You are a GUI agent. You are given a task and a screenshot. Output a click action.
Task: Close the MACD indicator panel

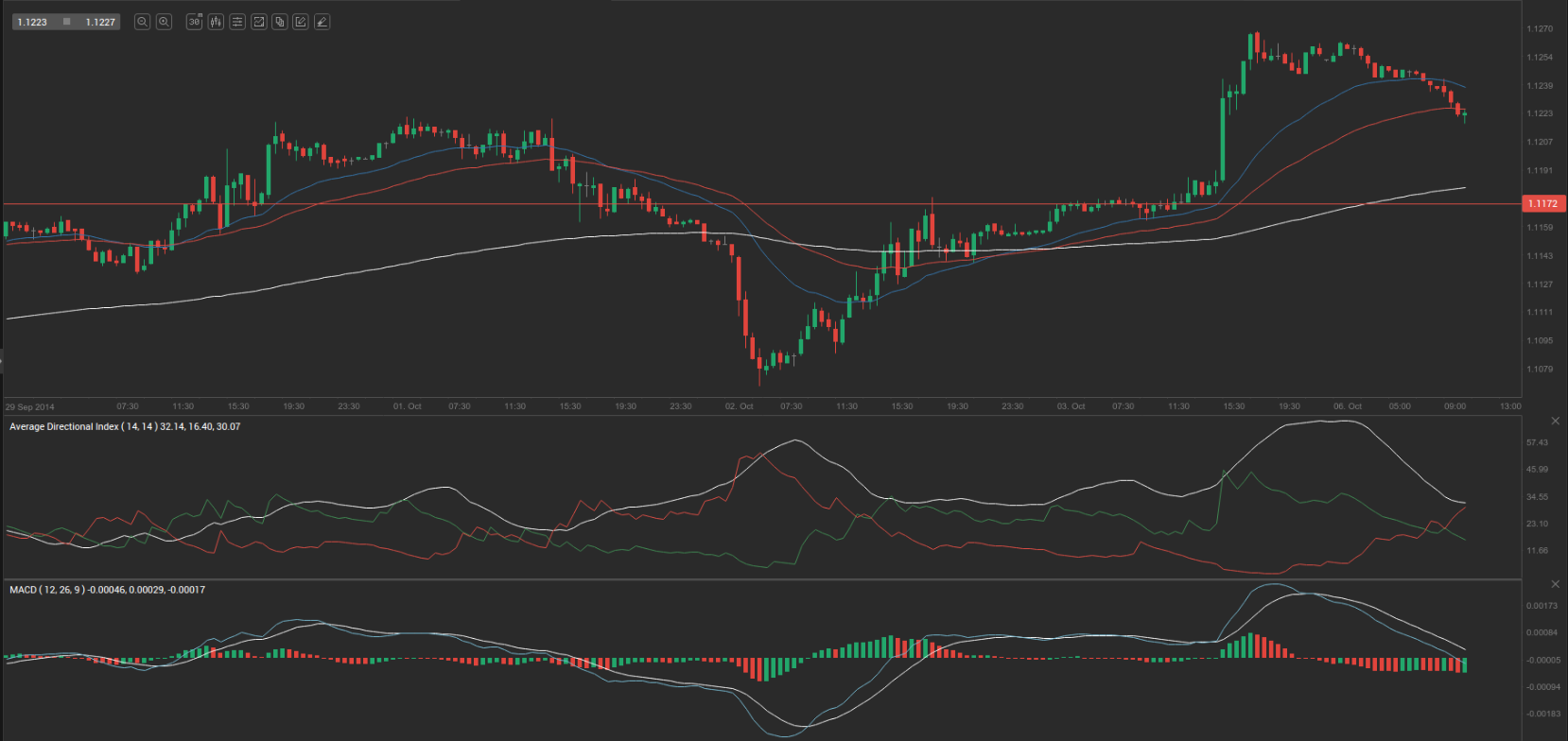[x=1556, y=584]
